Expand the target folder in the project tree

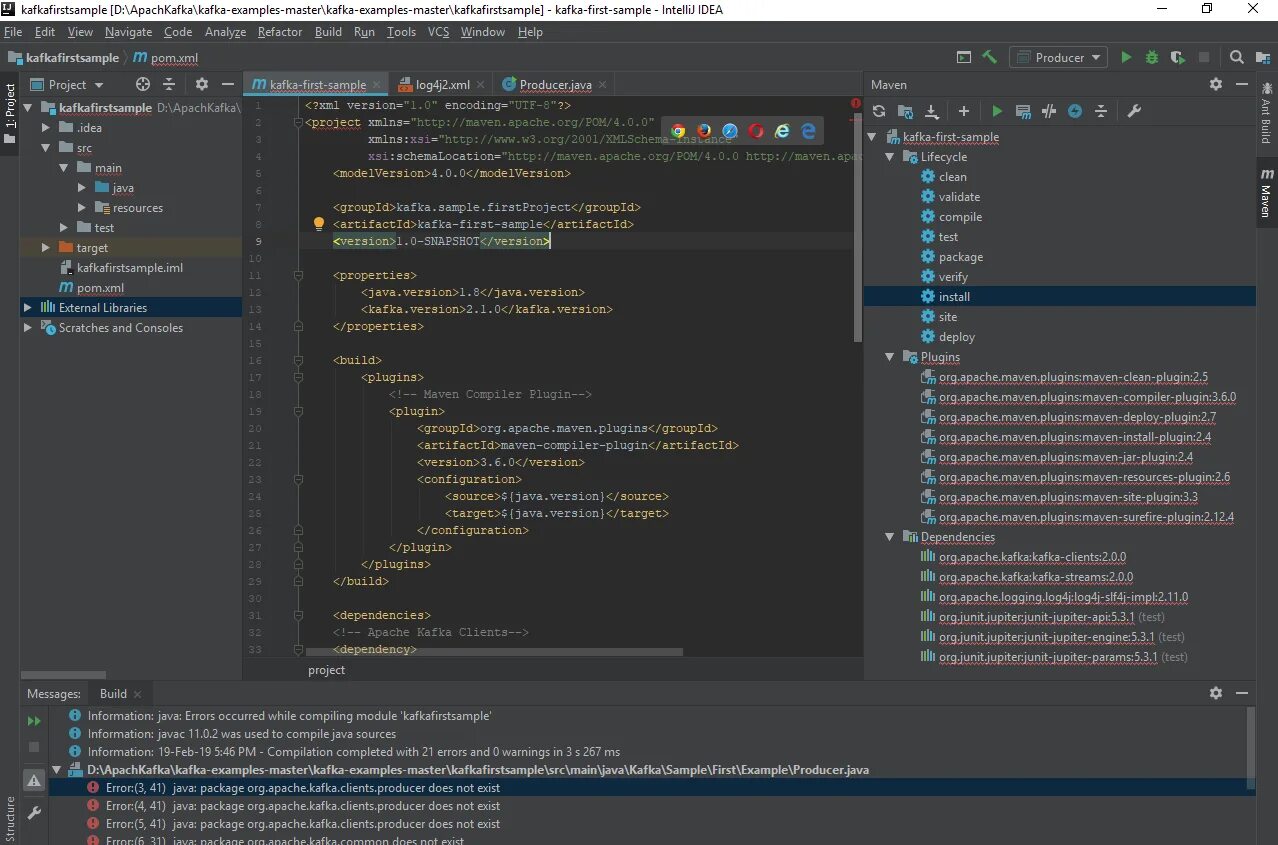[x=46, y=248]
